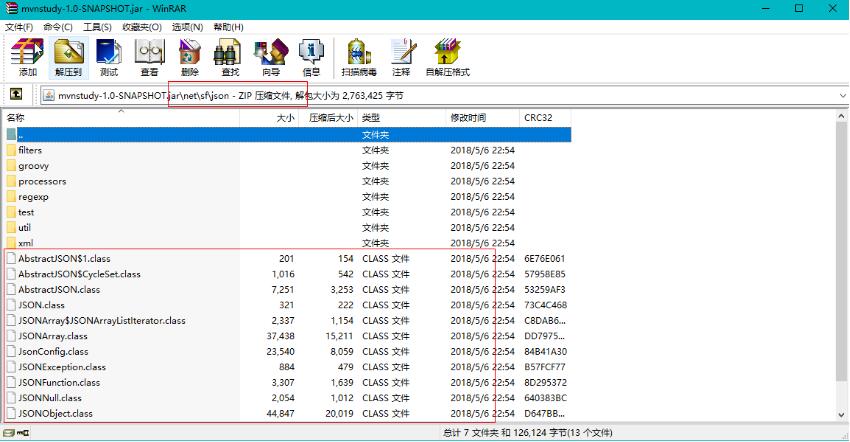Click the groovy folder icon
850x442 pixels.
coord(11,166)
